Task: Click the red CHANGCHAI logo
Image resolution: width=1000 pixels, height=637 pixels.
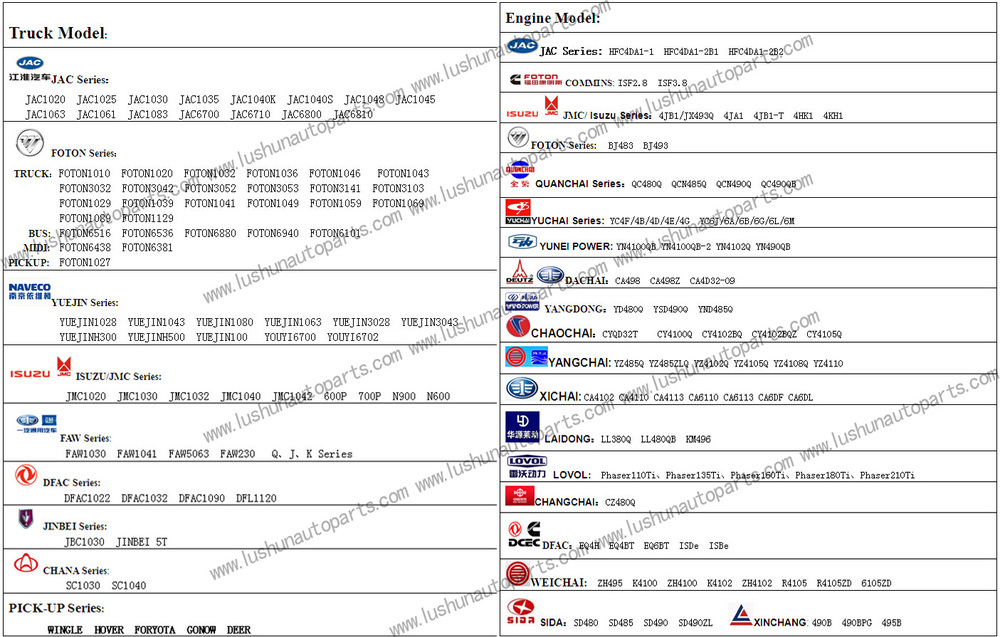Action: [520, 495]
